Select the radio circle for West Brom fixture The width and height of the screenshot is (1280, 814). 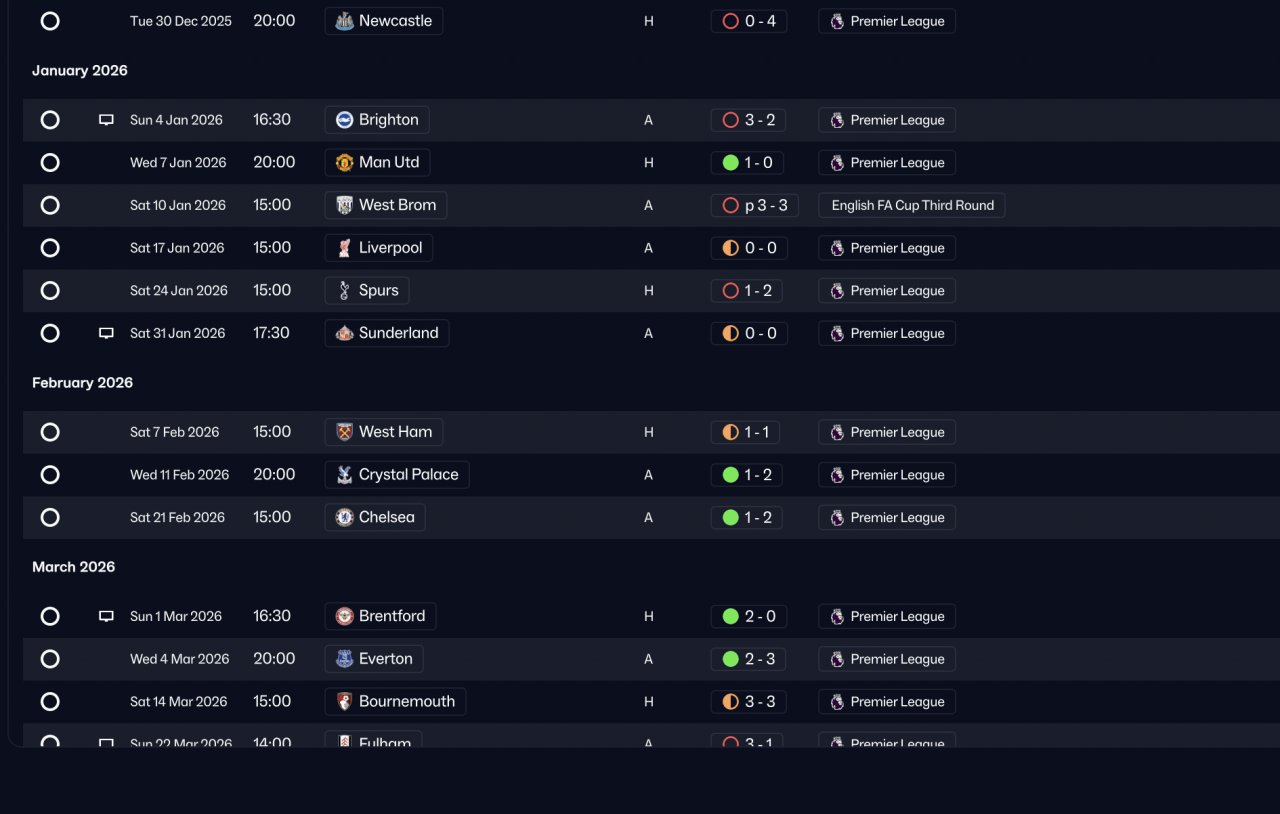pos(50,205)
